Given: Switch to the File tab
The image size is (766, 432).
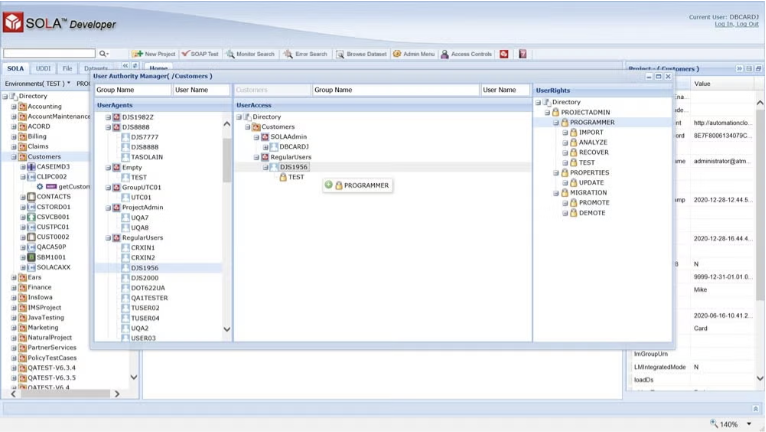Looking at the screenshot, I should pyautogui.click(x=67, y=68).
